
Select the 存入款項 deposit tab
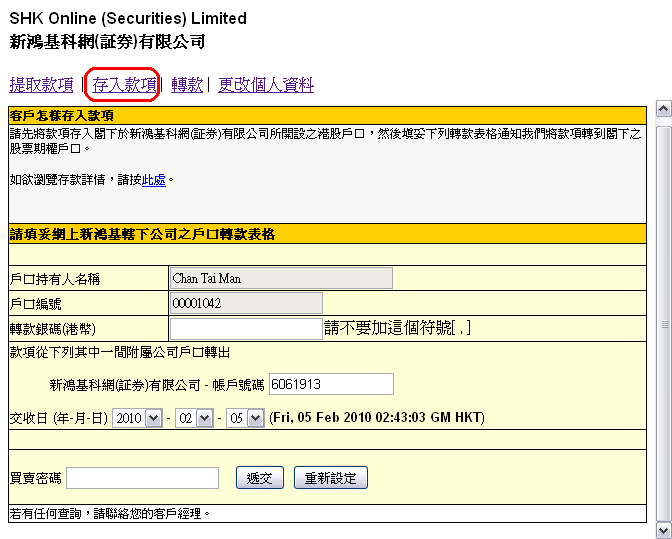(x=124, y=86)
